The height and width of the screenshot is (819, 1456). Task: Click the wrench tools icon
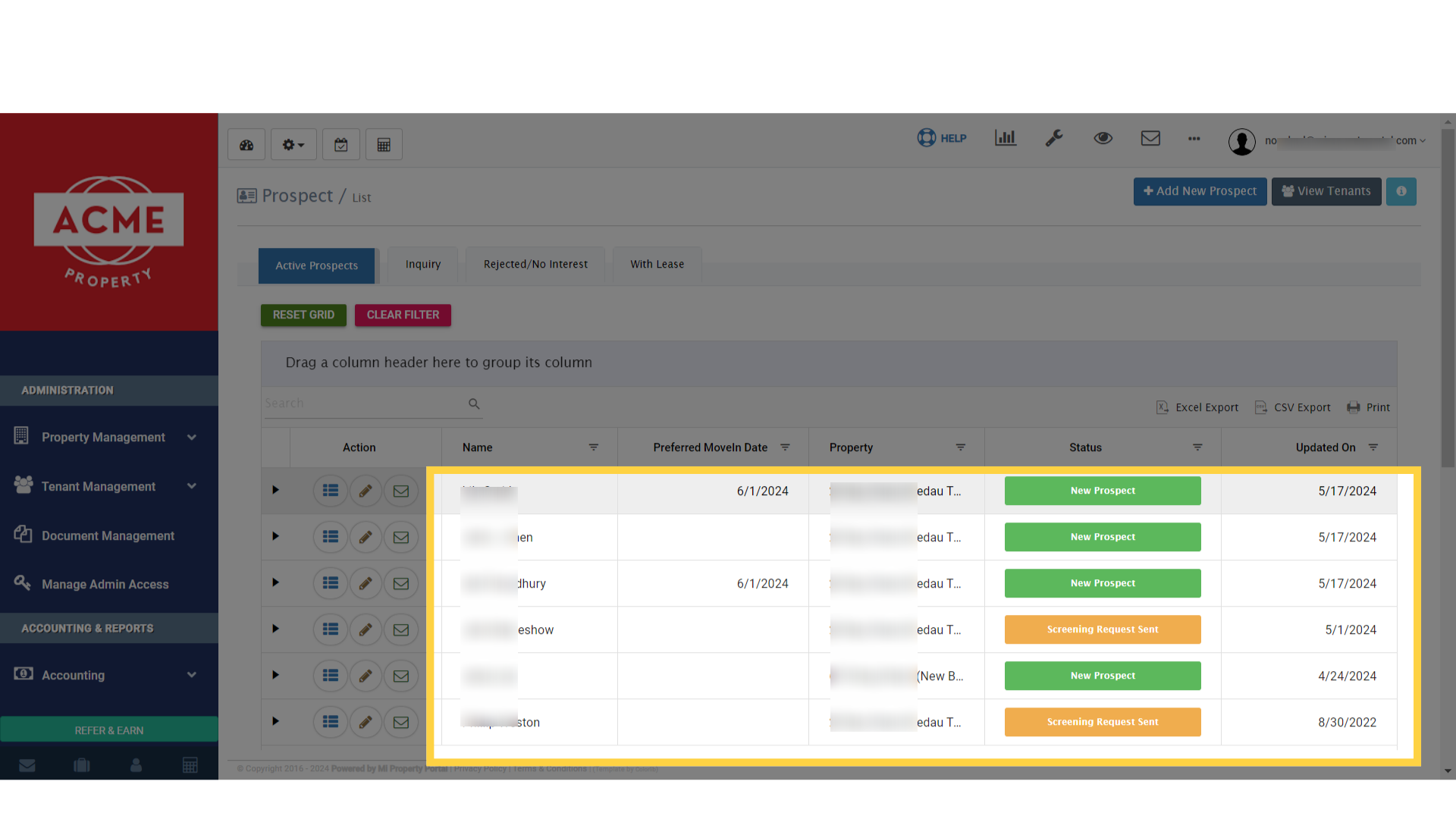(1054, 138)
